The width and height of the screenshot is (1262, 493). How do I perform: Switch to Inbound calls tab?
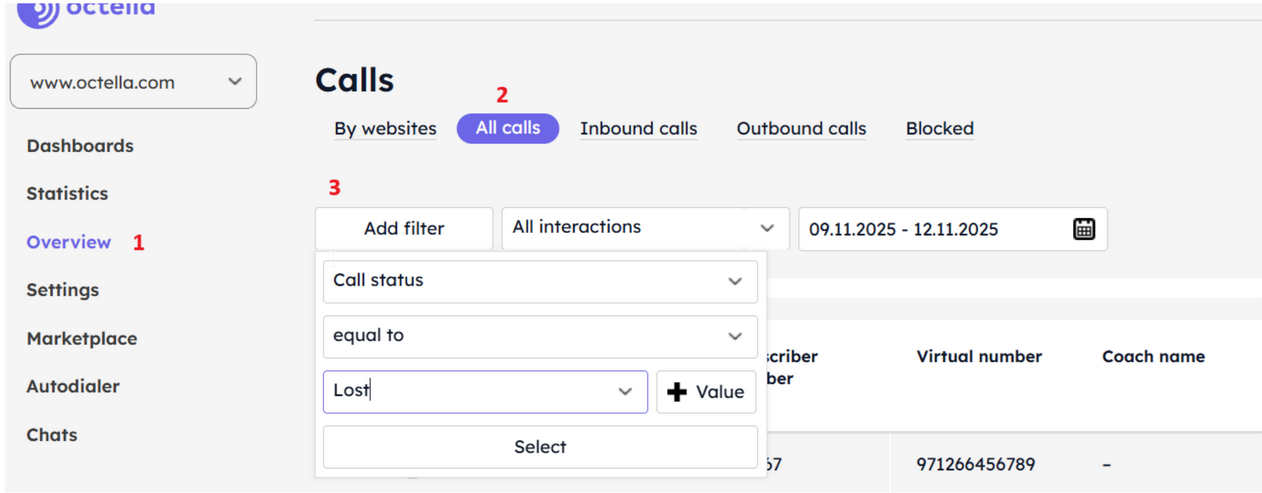pyautogui.click(x=638, y=129)
